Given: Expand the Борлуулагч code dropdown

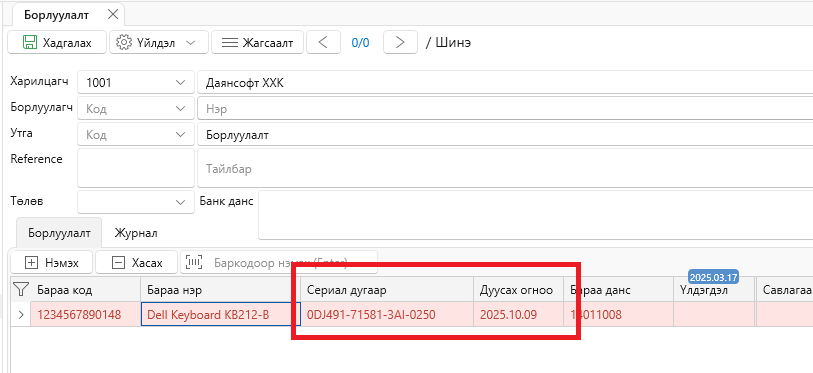Looking at the screenshot, I should 180,108.
